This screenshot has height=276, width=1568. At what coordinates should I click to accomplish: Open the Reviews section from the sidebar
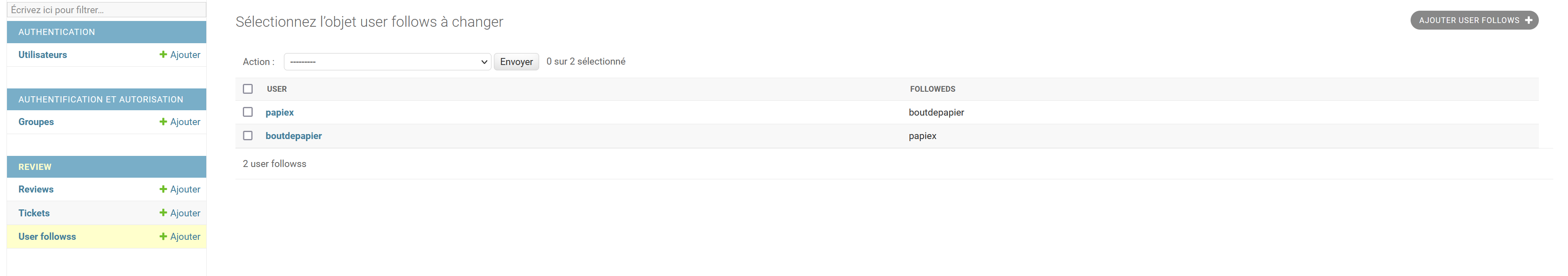click(x=35, y=189)
